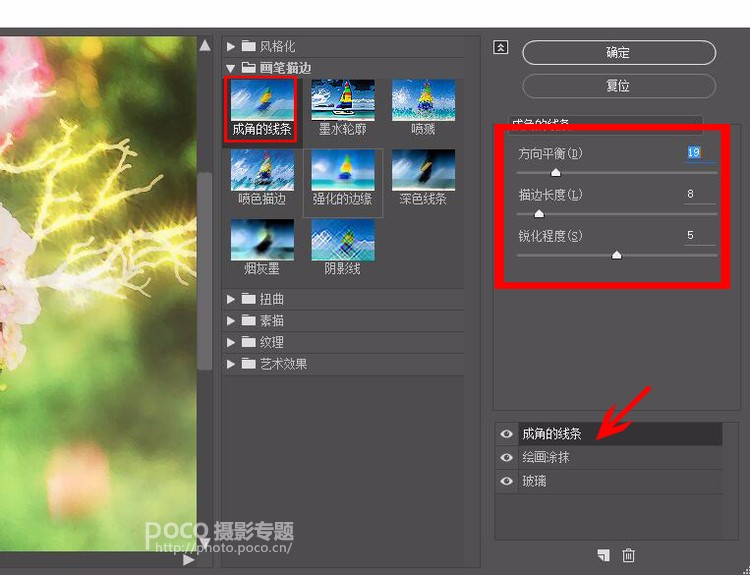Click the 素描 folder icon
750x575 pixels.
point(248,320)
